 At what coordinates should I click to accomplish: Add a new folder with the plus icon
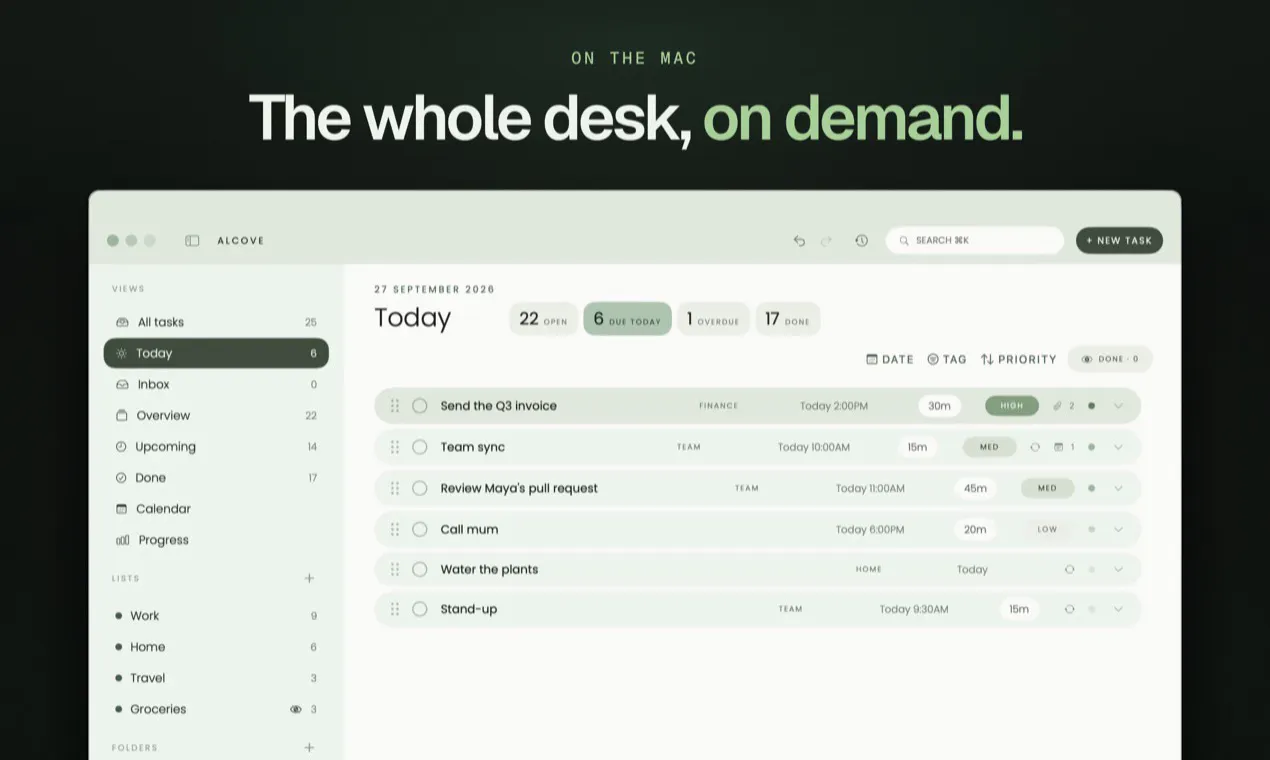(310, 747)
